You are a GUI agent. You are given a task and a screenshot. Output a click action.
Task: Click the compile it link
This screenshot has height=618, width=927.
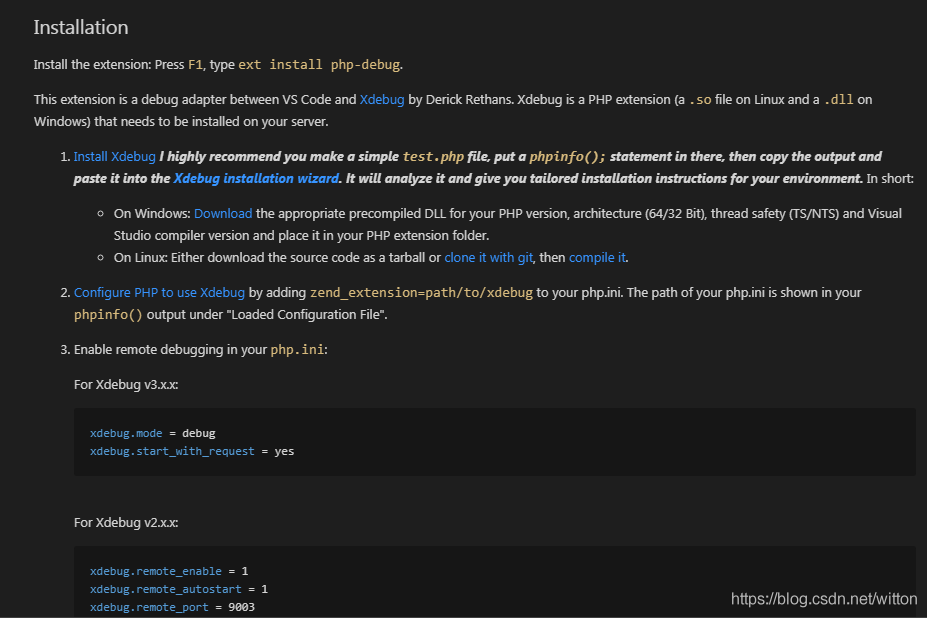tap(597, 257)
